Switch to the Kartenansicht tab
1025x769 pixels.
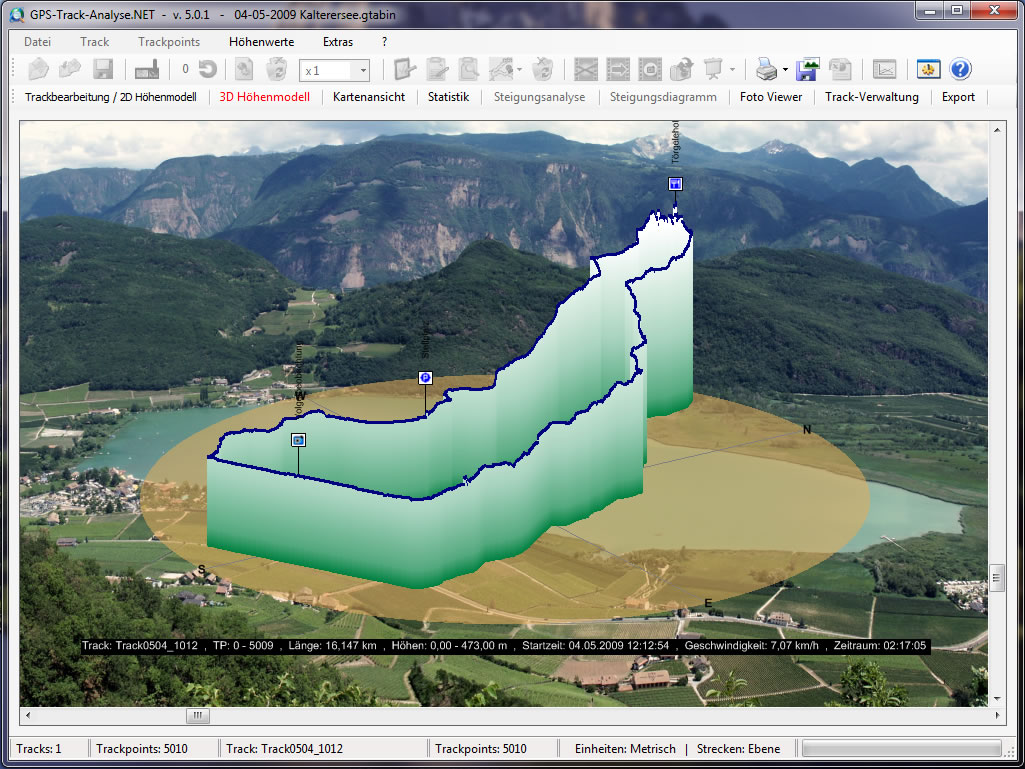tap(369, 97)
